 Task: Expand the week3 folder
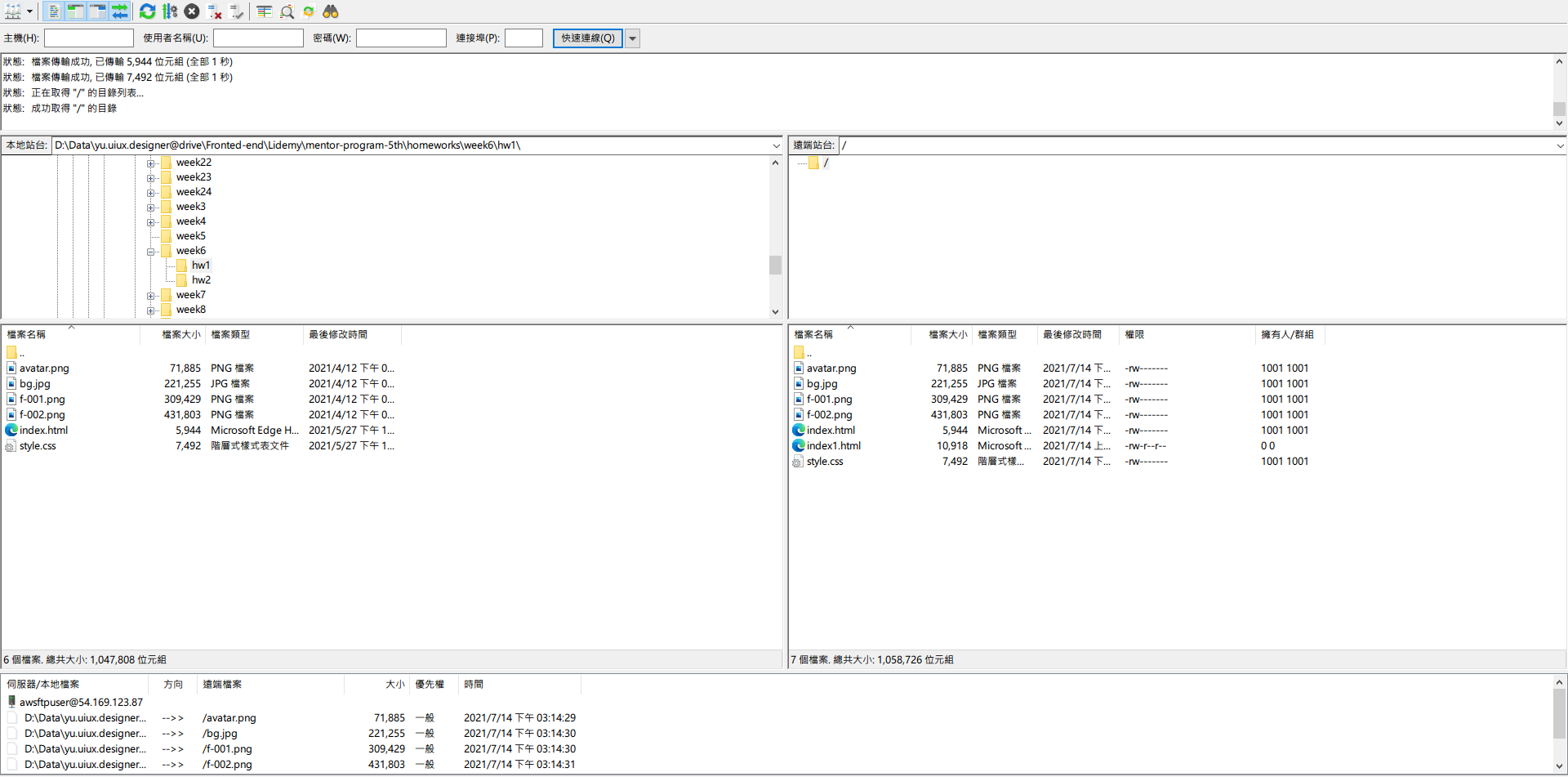[150, 208]
